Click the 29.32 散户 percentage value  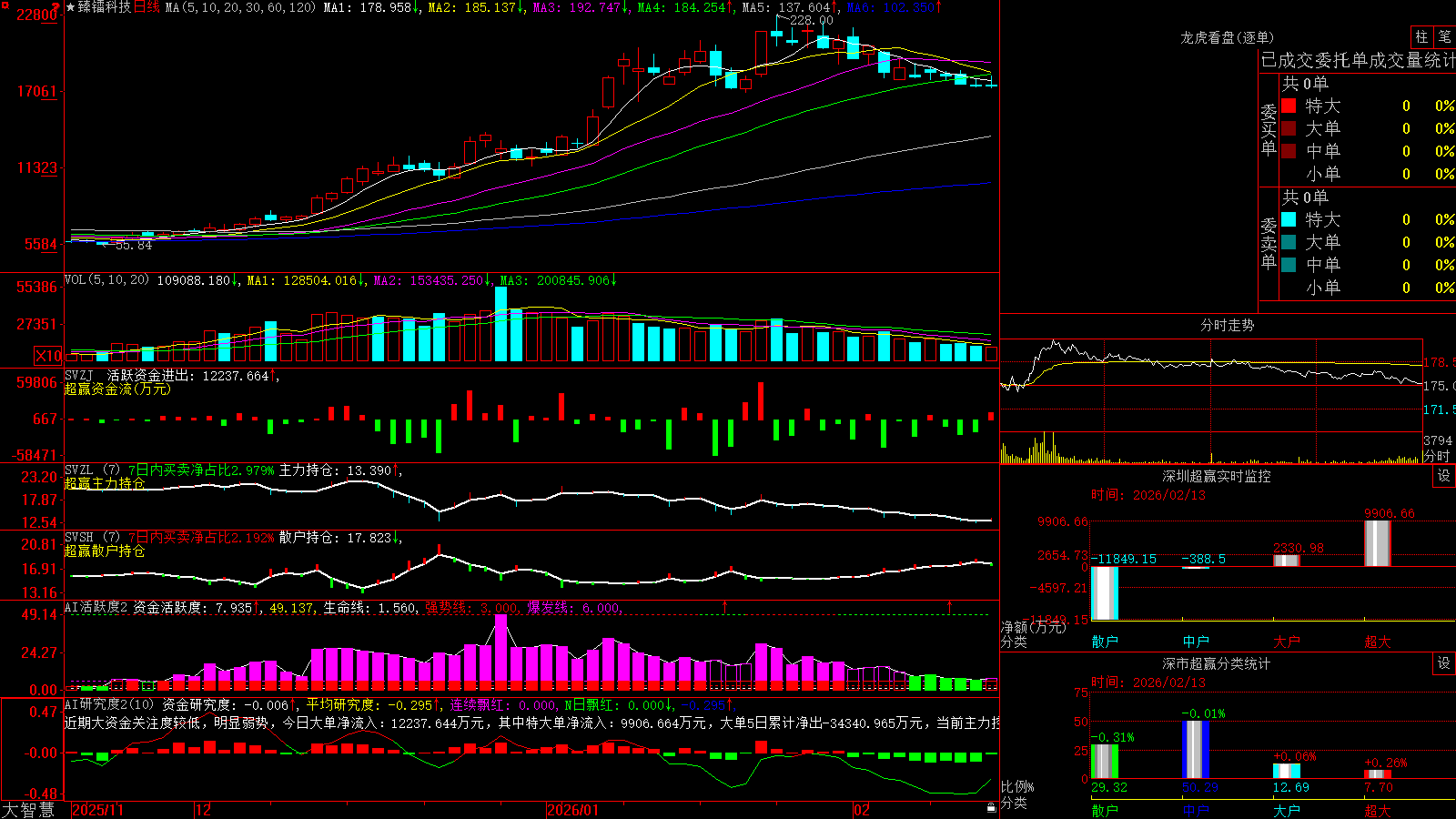(1109, 788)
